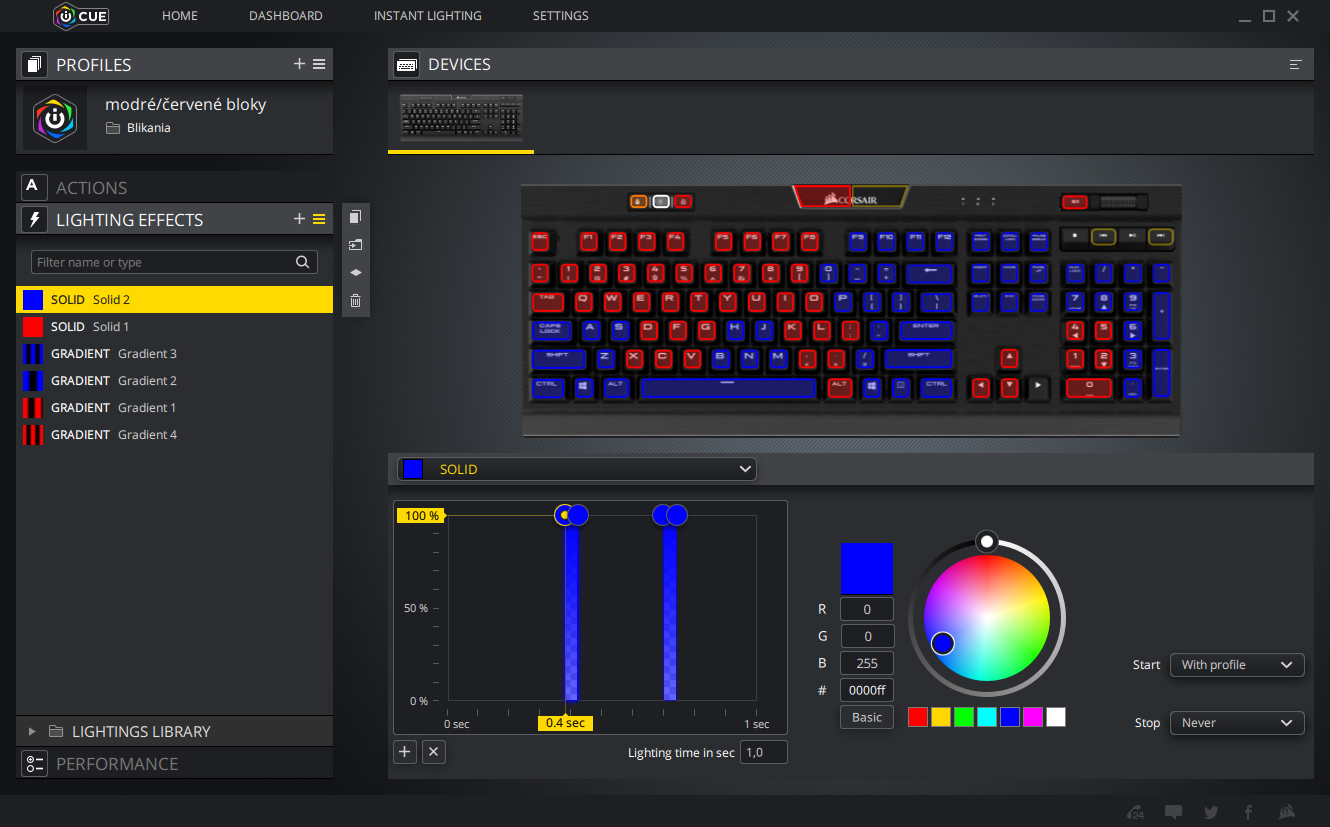Image resolution: width=1330 pixels, height=827 pixels.
Task: Remove the keyframe with the X button
Action: tap(433, 752)
